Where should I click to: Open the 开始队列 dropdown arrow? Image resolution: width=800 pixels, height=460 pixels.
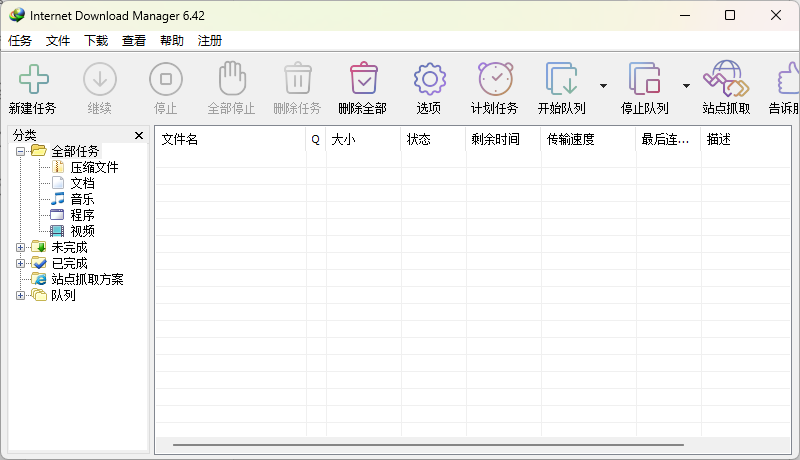click(x=603, y=86)
